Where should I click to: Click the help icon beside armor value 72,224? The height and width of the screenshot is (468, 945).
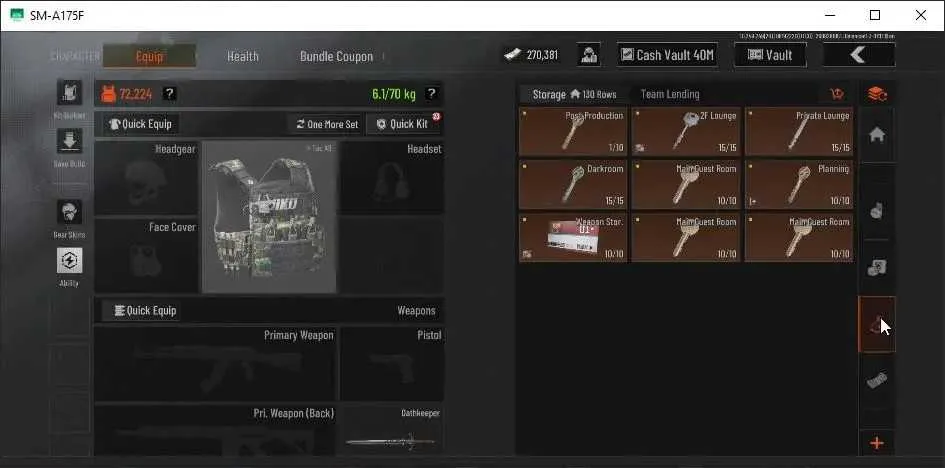click(170, 93)
